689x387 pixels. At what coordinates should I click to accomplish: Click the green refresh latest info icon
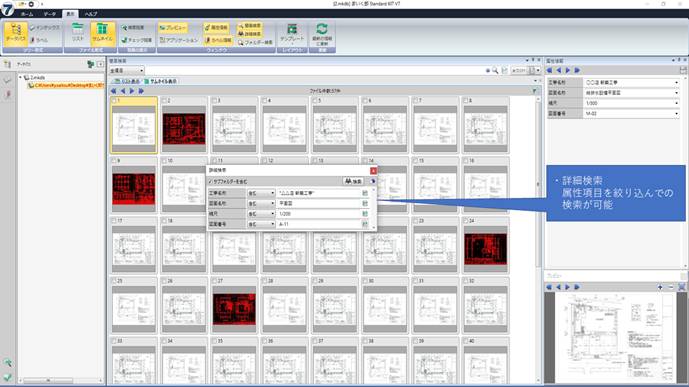tap(322, 33)
